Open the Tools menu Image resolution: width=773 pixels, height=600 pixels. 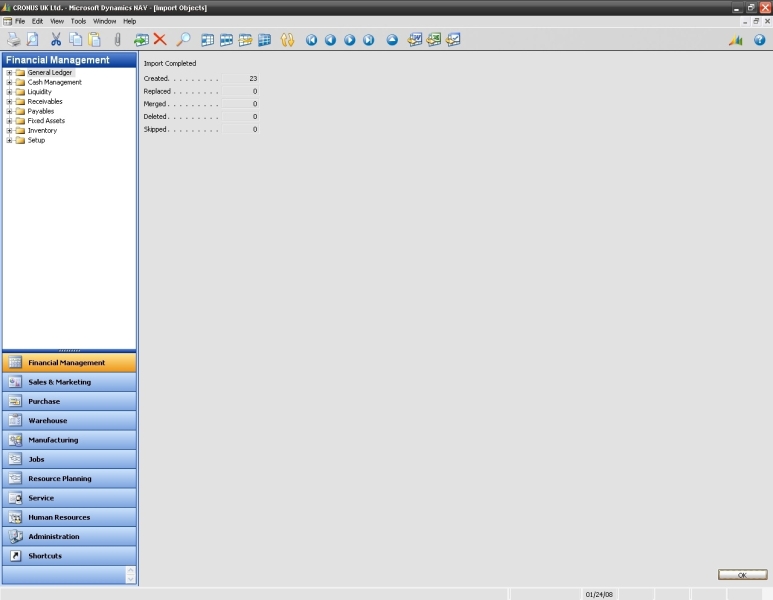78,21
